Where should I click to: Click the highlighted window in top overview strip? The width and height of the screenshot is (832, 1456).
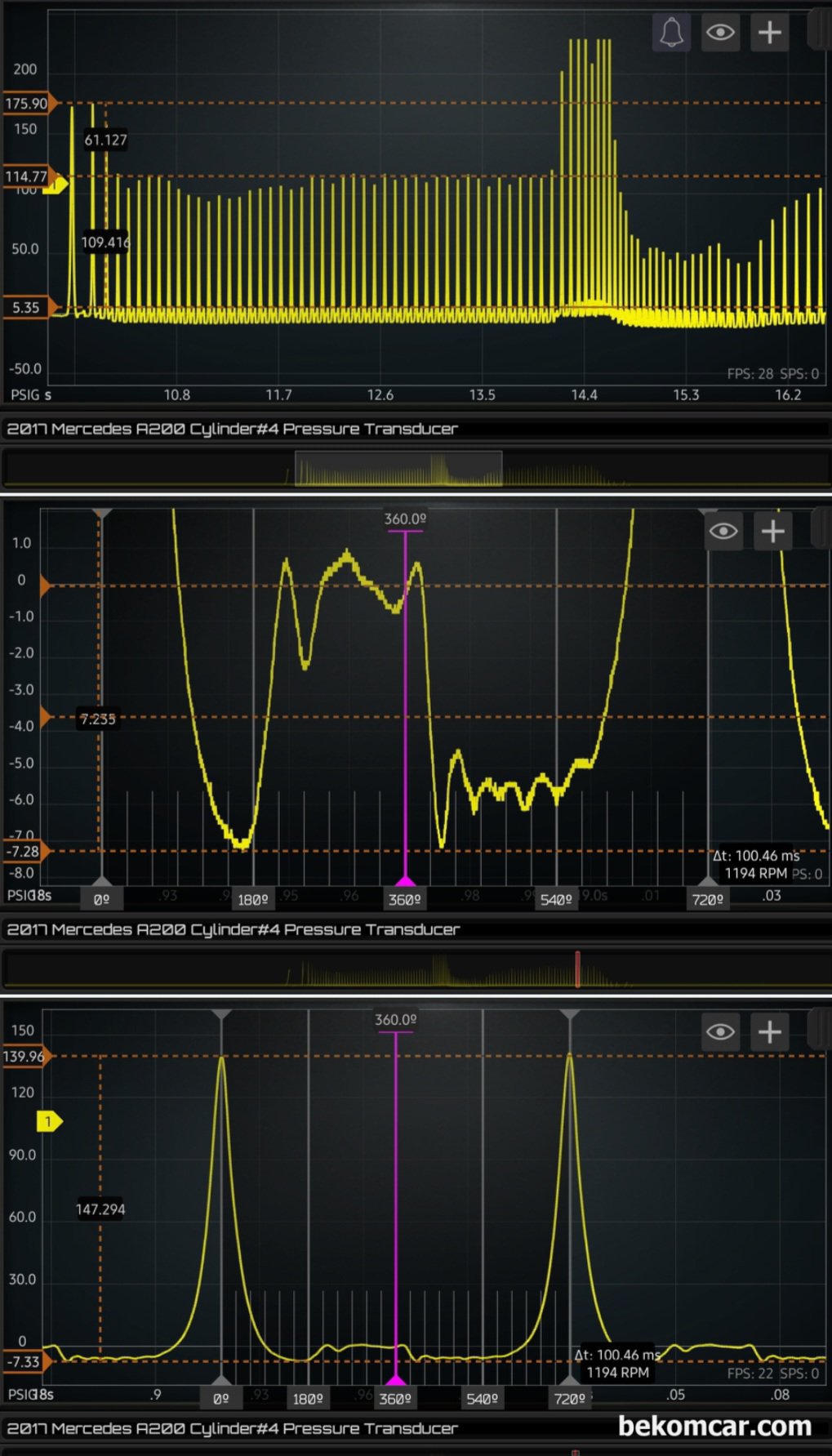coord(398,470)
